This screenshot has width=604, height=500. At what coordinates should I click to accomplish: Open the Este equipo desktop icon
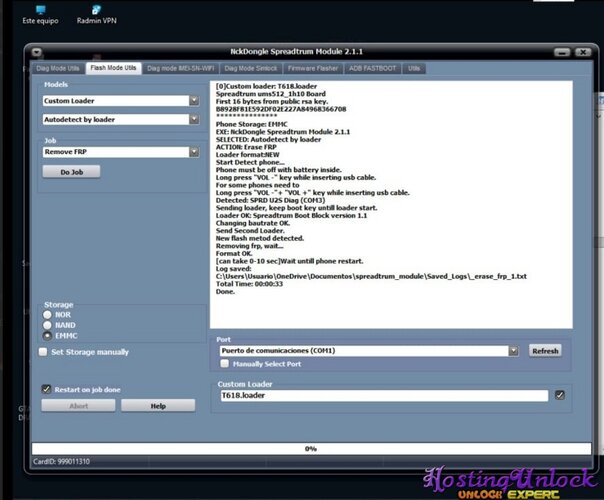coord(40,15)
